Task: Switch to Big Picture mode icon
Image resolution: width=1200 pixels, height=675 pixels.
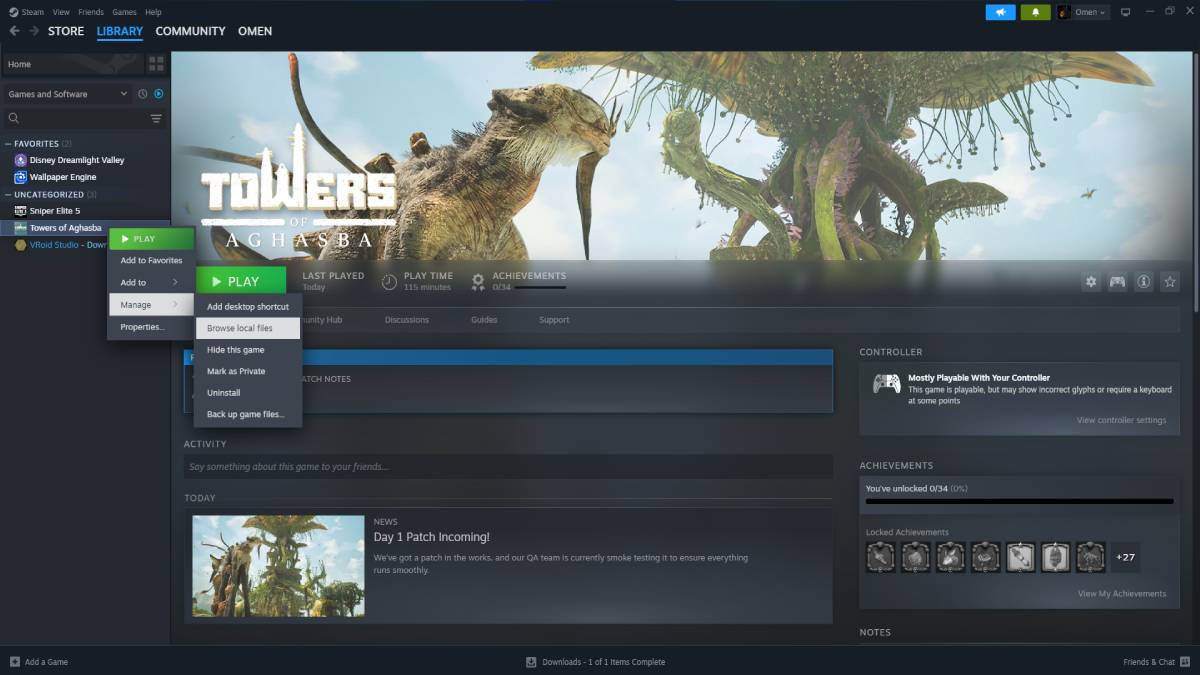Action: [1125, 12]
